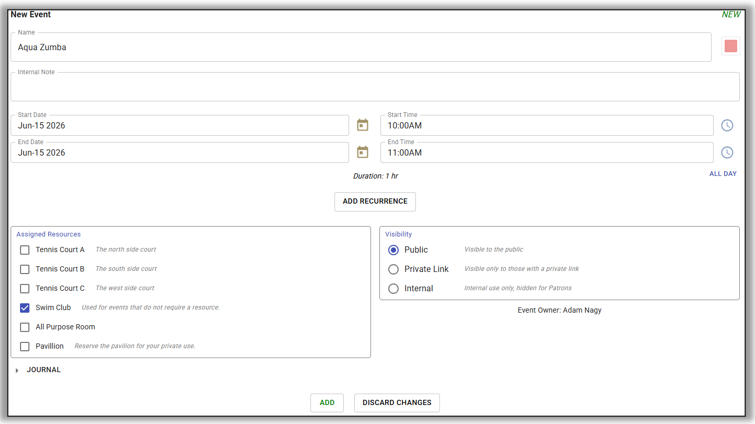Toggle the All Day link

[x=722, y=174]
